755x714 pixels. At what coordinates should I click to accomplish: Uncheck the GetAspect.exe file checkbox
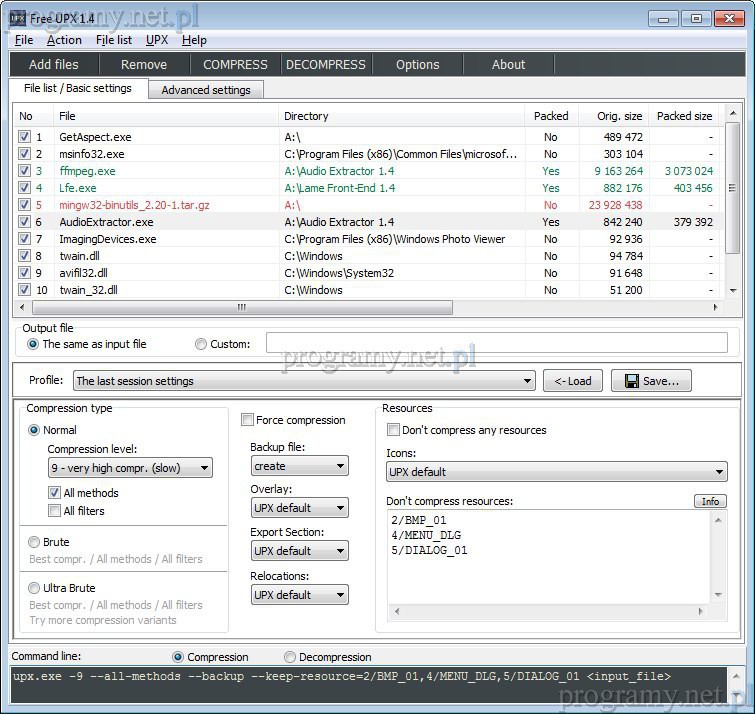coord(24,137)
